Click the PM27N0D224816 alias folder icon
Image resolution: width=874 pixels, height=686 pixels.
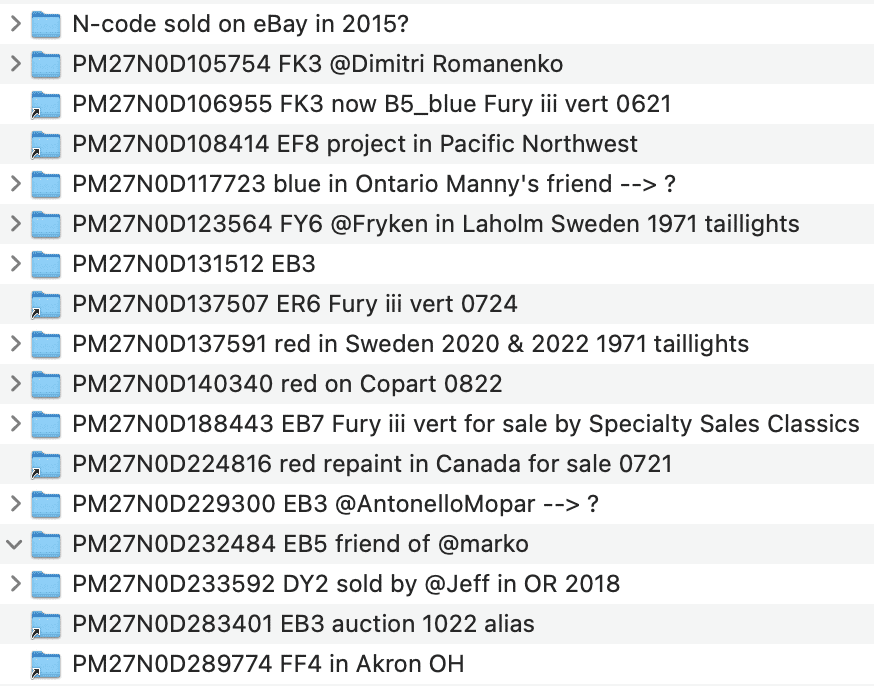click(46, 464)
